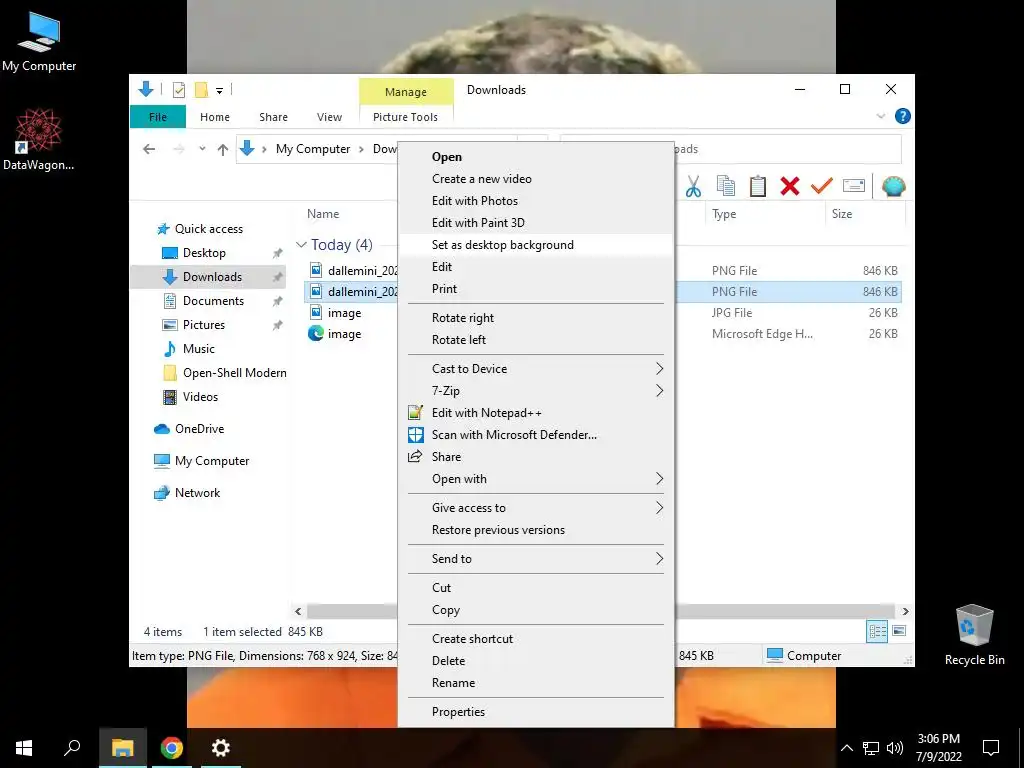Click the File Explorer taskbar icon

pos(122,748)
